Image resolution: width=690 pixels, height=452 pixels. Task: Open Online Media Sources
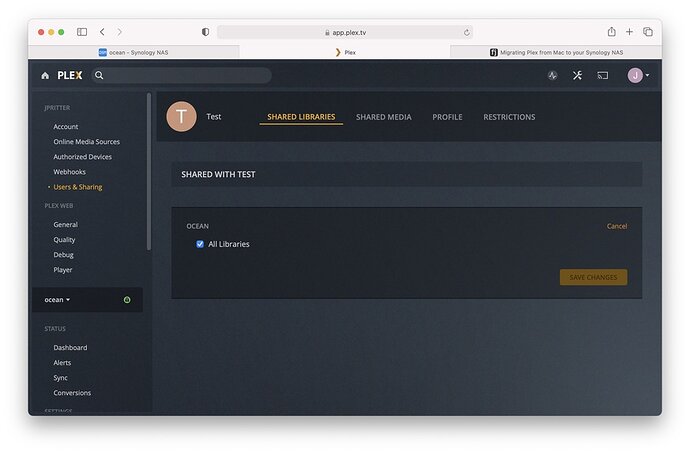(86, 142)
